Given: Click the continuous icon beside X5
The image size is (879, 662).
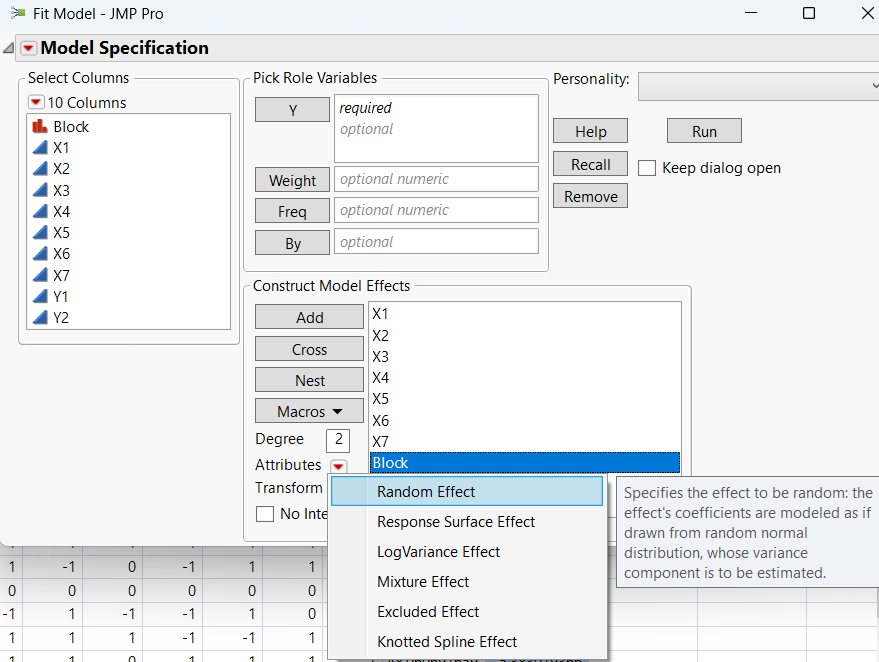Looking at the screenshot, I should click(40, 232).
